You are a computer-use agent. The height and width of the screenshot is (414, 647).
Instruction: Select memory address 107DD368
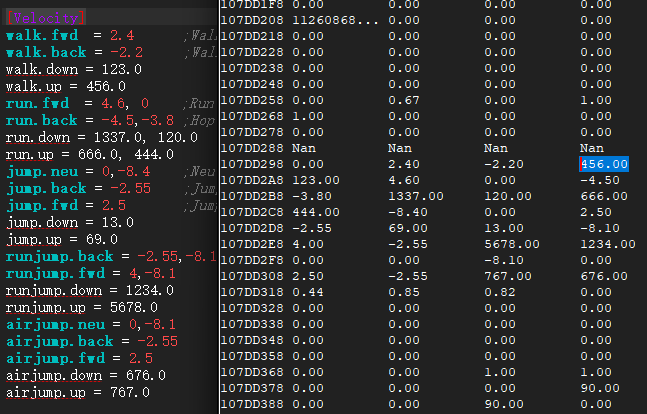[252, 372]
